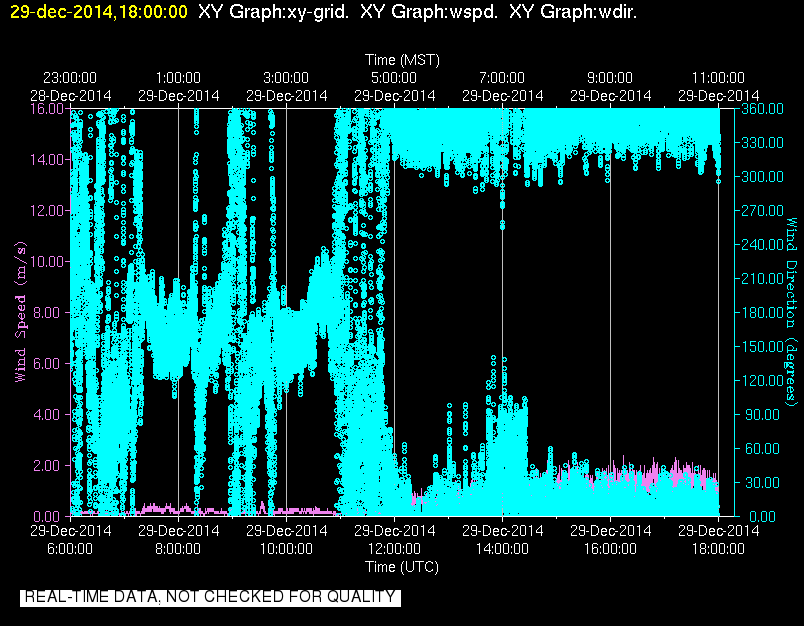Click the 'Time (MST)' top axis label
The height and width of the screenshot is (626, 804).
[x=402, y=60]
